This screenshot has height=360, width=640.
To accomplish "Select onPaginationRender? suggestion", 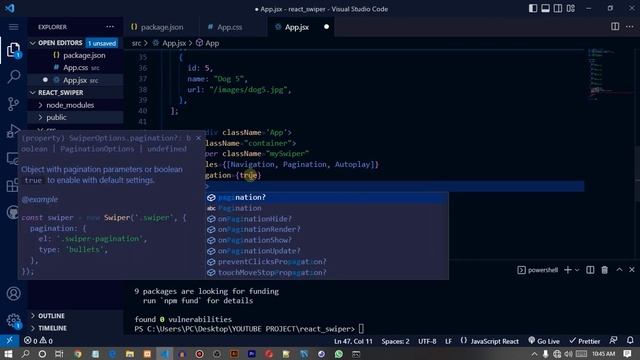I will pos(327,229).
